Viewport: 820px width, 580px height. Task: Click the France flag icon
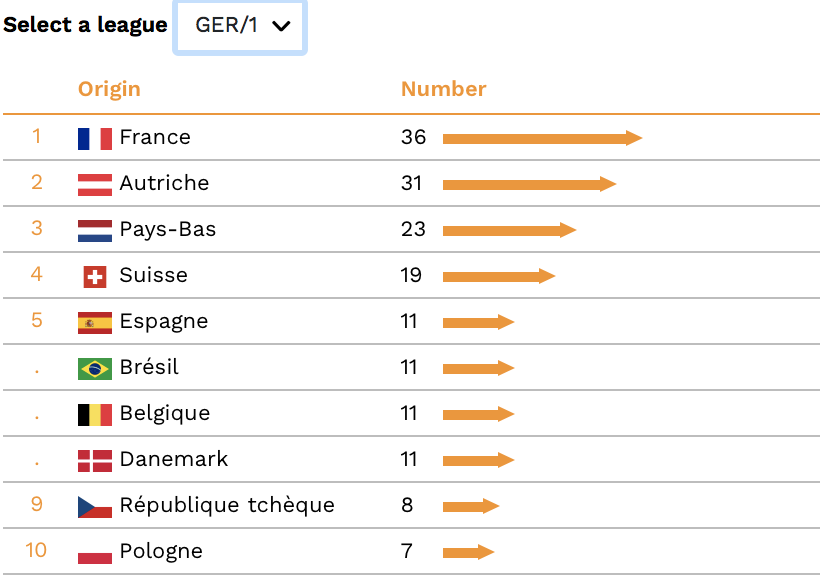[x=95, y=139]
